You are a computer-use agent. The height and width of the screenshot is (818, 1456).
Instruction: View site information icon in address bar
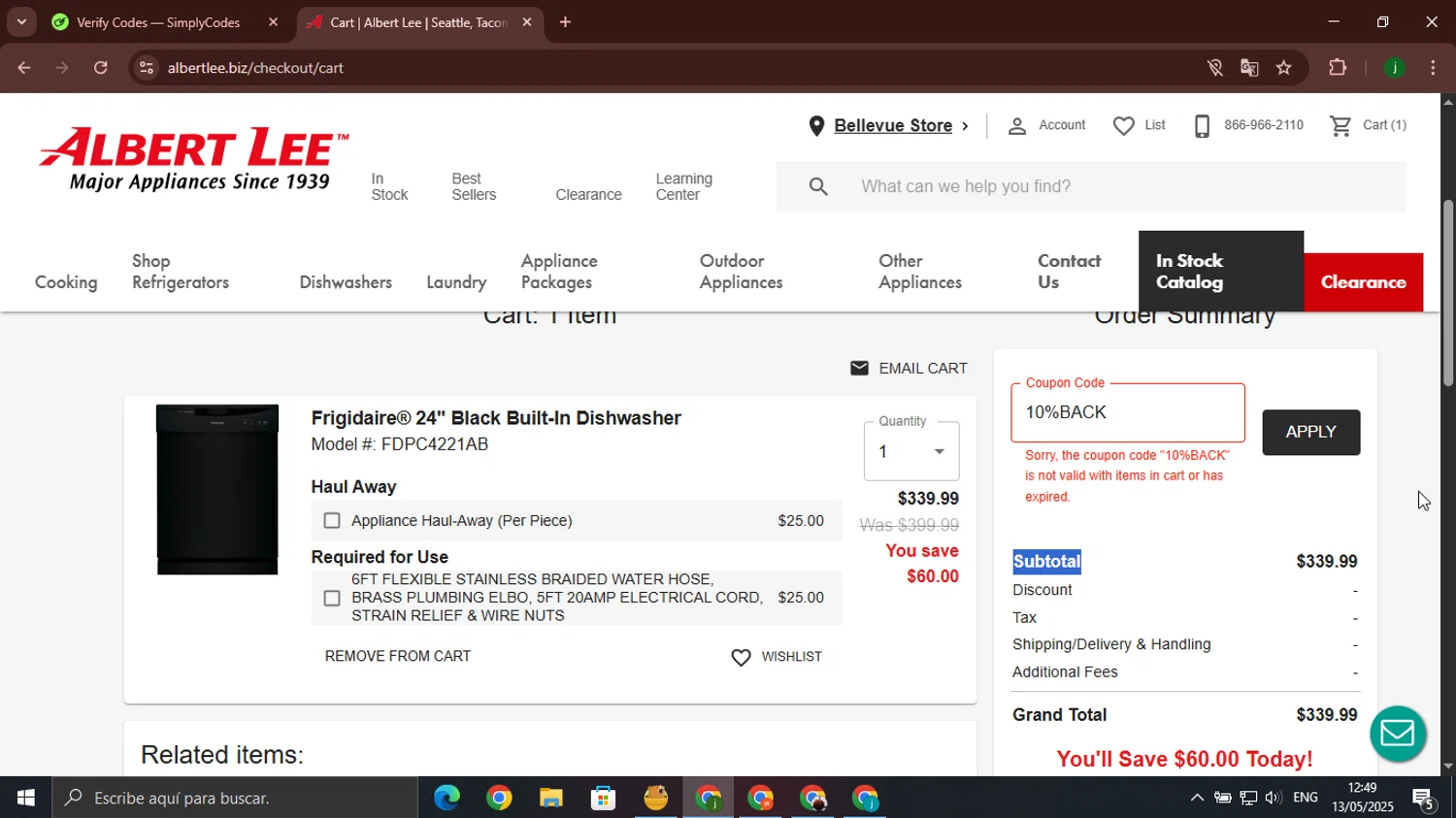147,68
